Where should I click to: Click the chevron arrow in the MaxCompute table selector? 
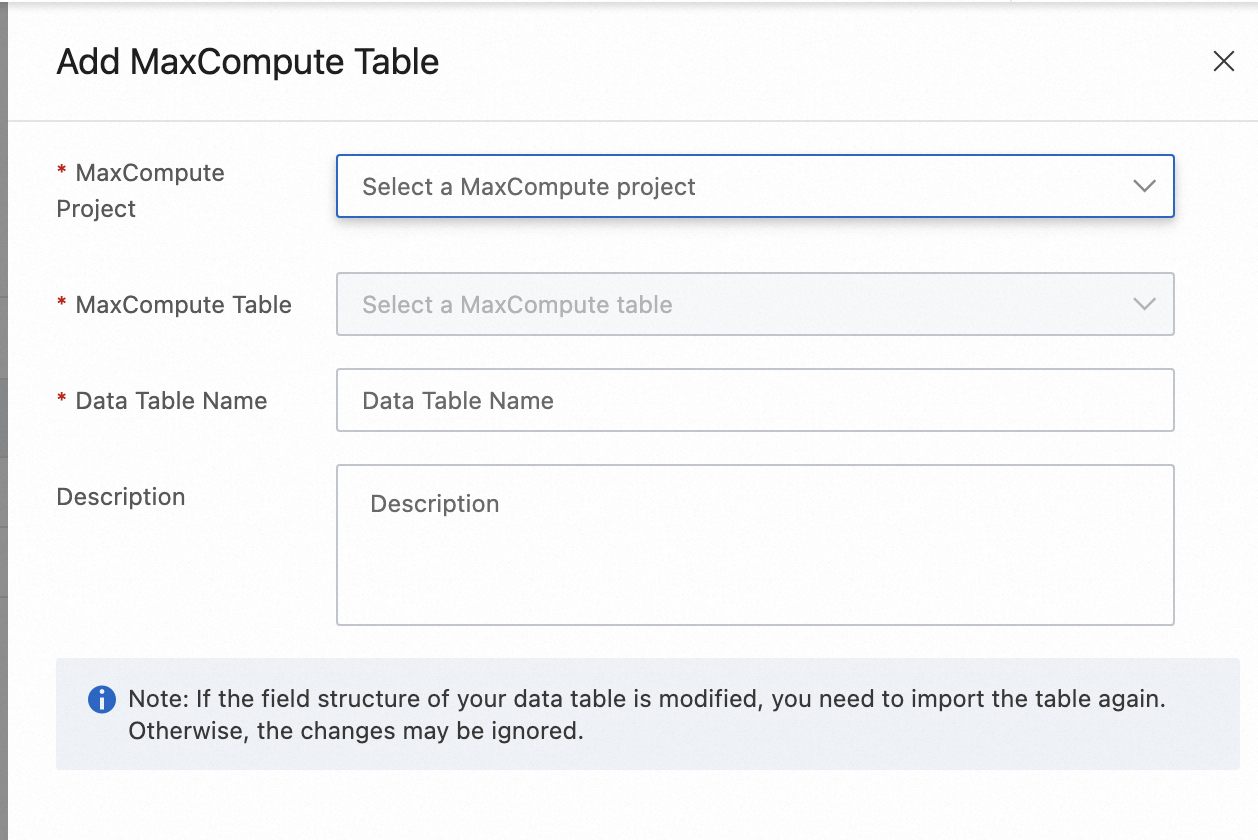1144,304
